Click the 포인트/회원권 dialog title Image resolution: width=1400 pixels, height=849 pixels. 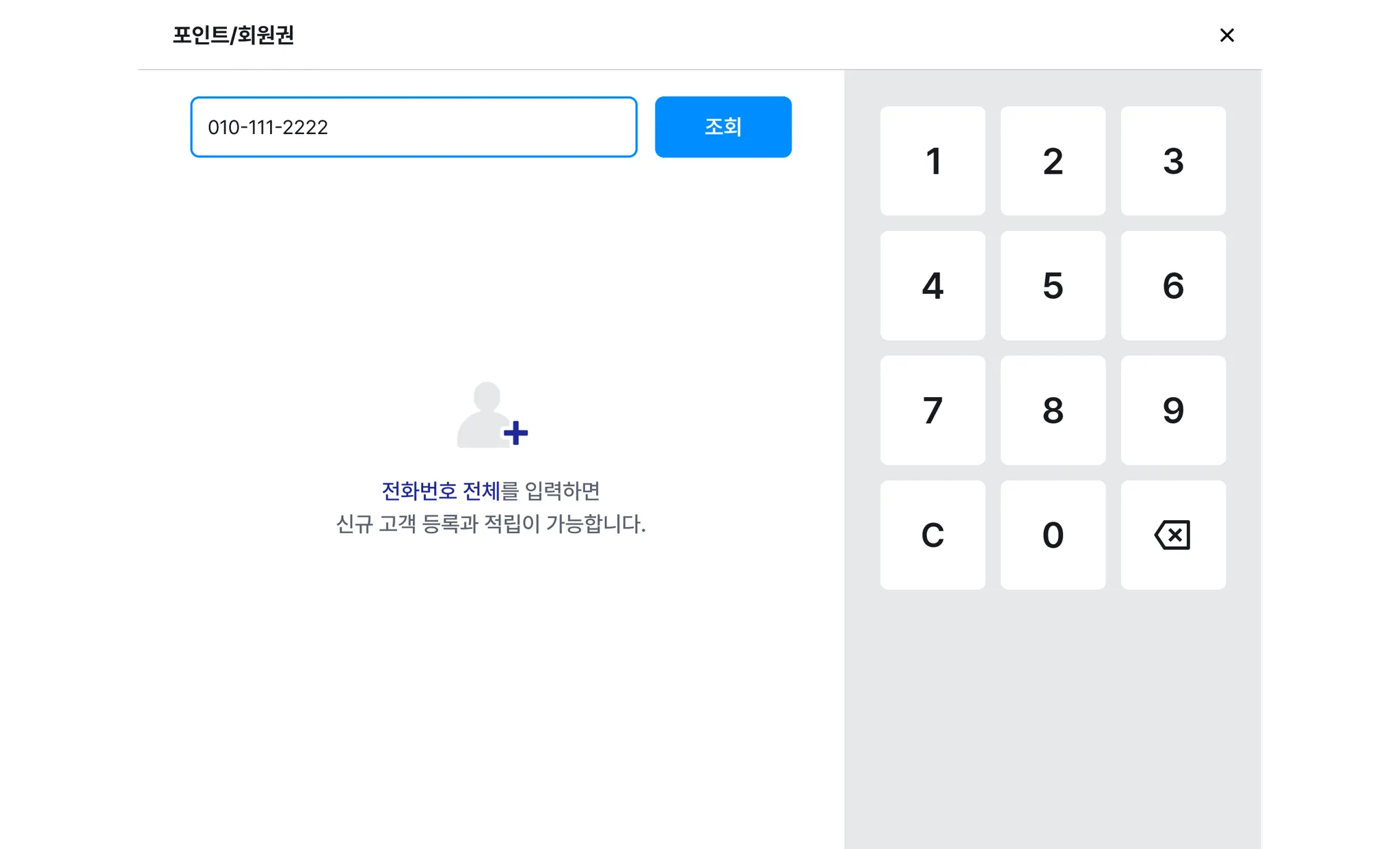click(x=233, y=35)
